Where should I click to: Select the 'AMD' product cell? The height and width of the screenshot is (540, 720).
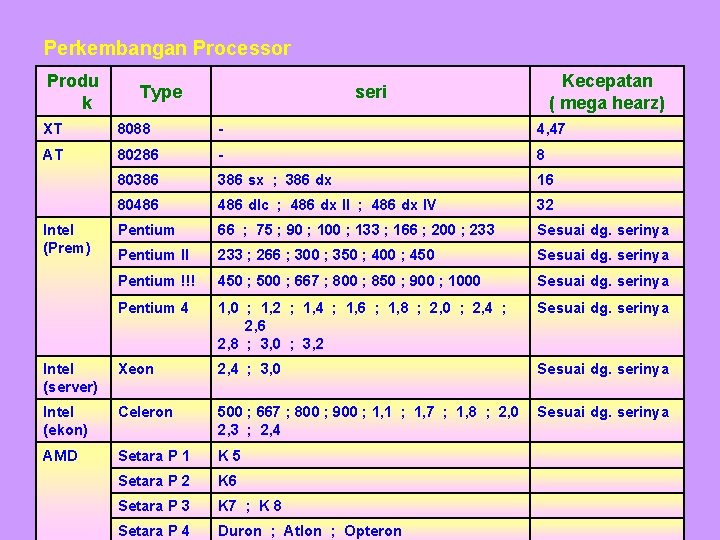click(73, 491)
